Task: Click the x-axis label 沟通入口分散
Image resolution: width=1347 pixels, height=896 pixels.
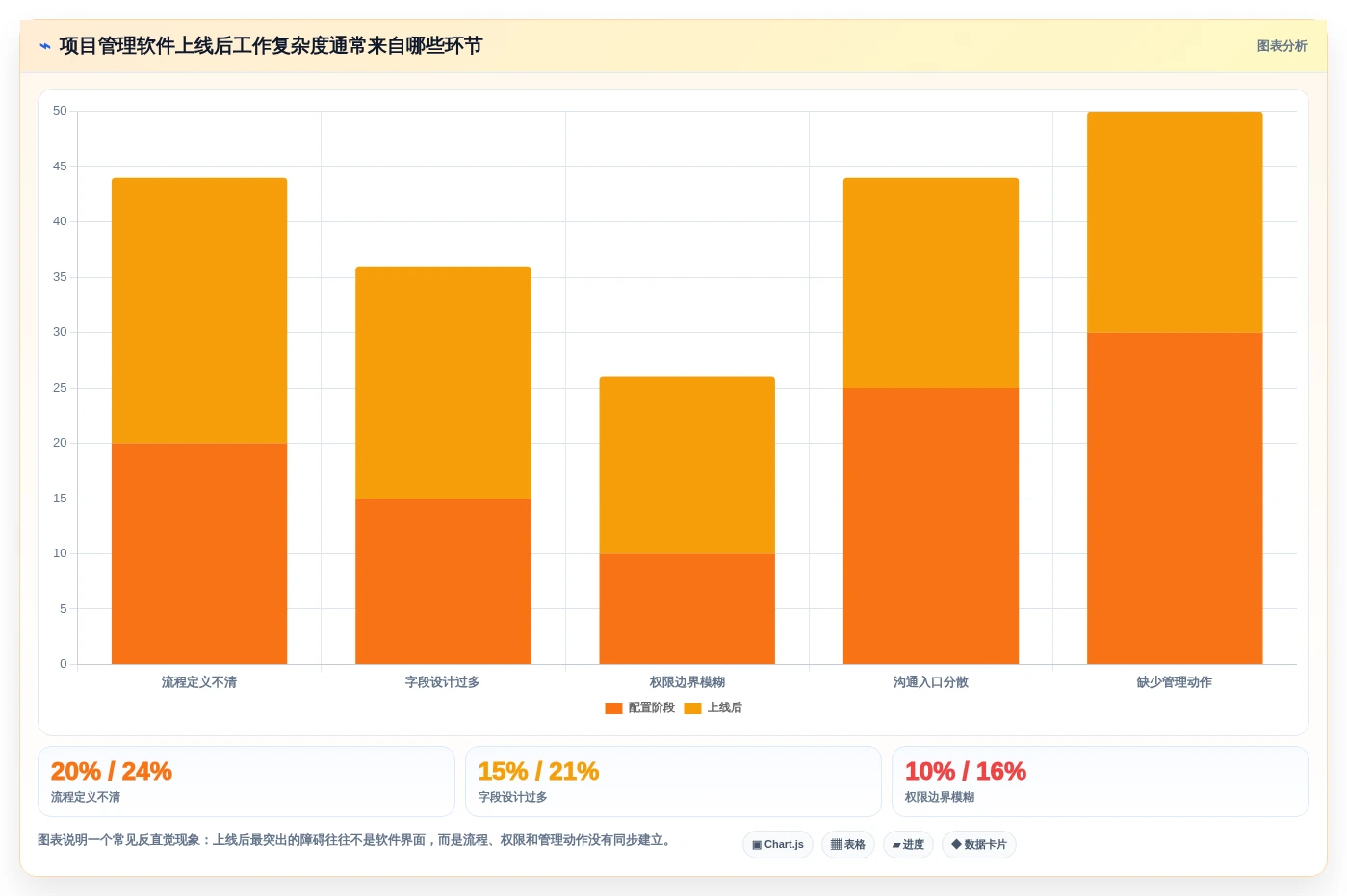Action: pyautogui.click(x=931, y=682)
